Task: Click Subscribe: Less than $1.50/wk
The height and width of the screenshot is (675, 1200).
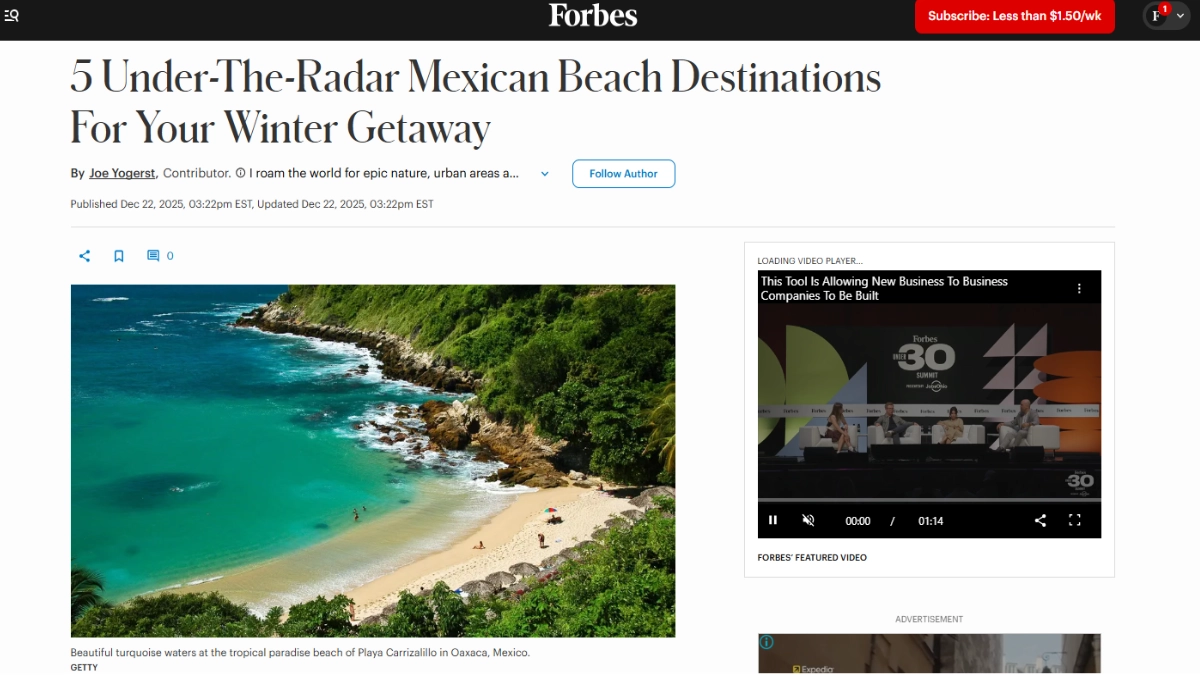Action: pyautogui.click(x=1015, y=16)
